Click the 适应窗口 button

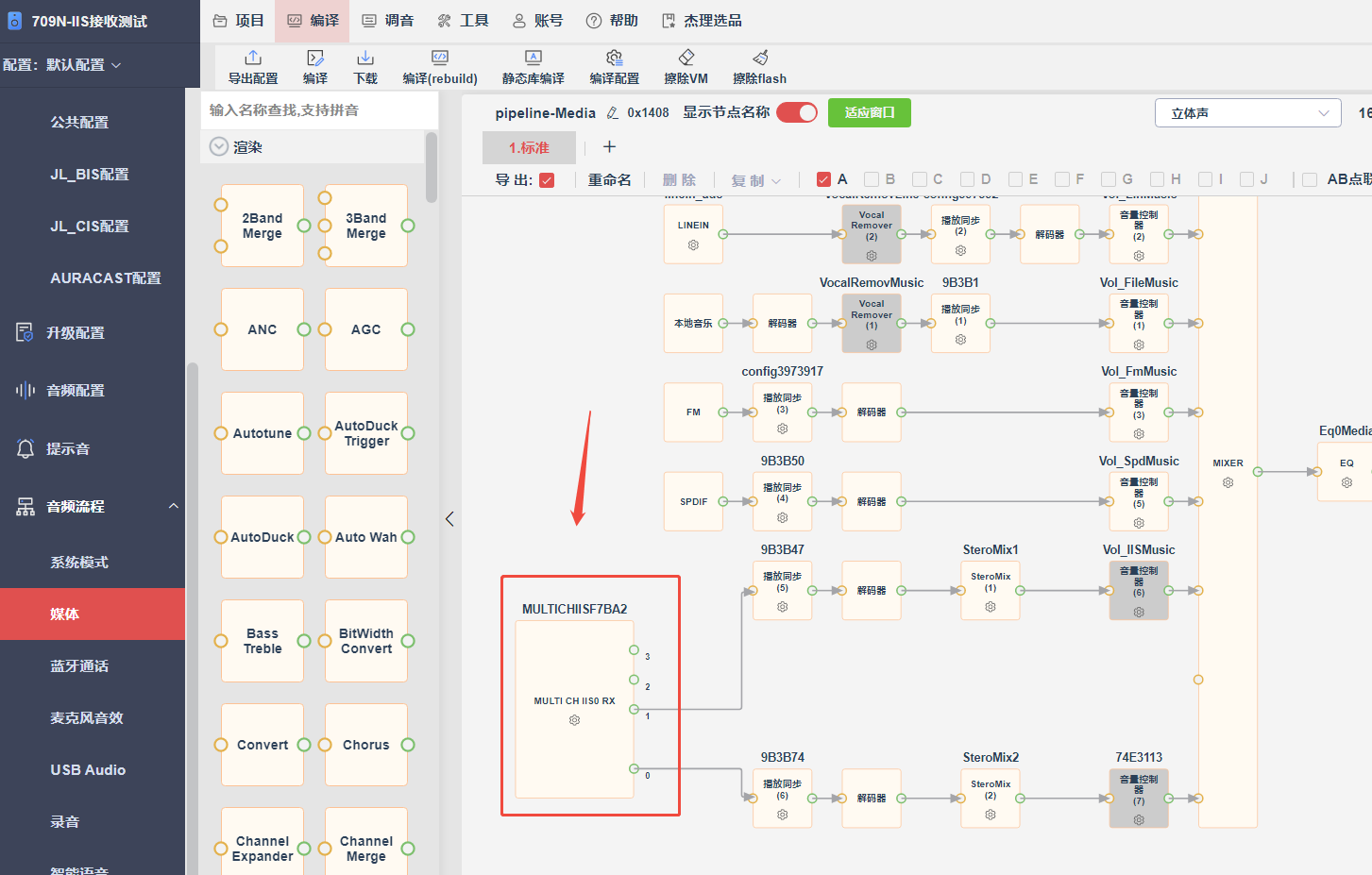870,112
